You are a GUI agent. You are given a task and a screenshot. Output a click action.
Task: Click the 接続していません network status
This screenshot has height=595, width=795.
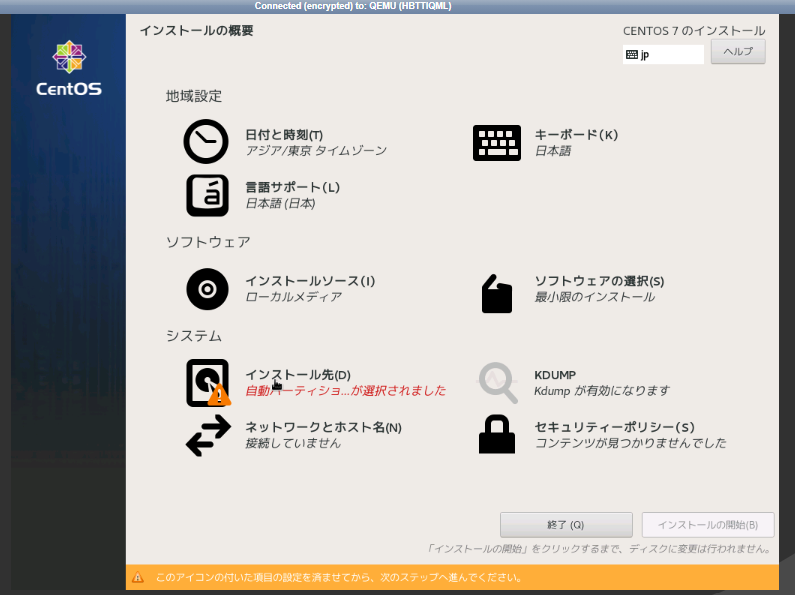tap(293, 443)
